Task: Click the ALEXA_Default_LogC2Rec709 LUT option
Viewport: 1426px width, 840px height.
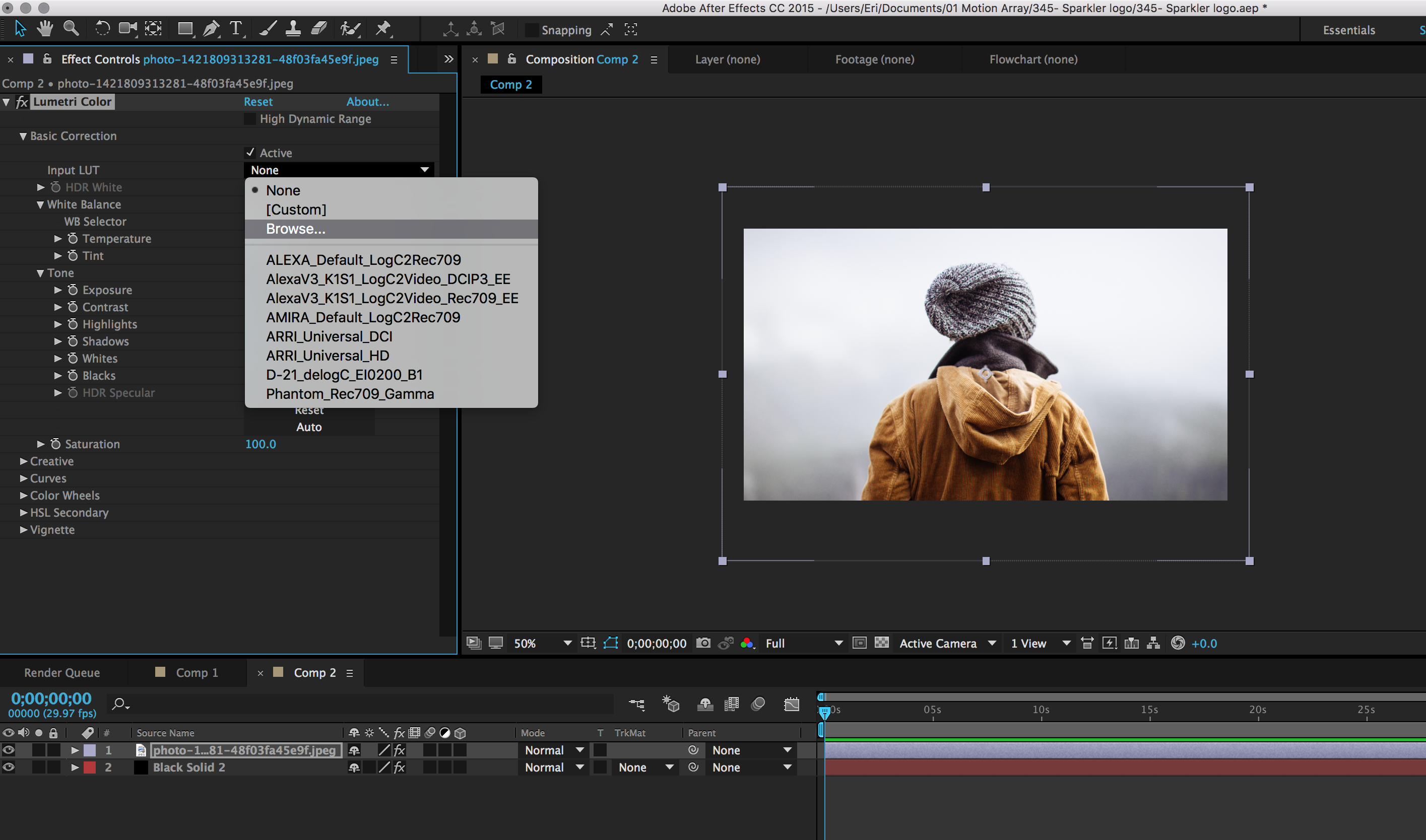Action: pyautogui.click(x=362, y=259)
